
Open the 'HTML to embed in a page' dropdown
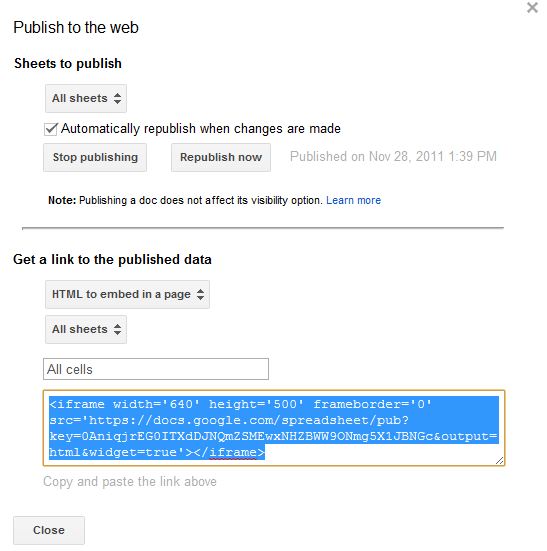point(127,294)
